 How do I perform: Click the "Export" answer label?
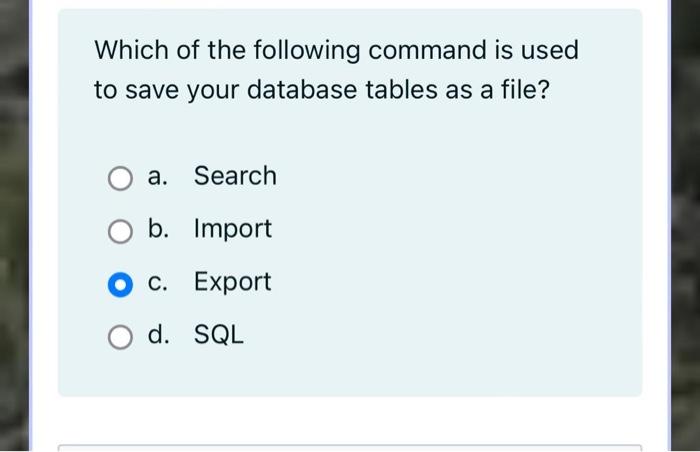[232, 282]
